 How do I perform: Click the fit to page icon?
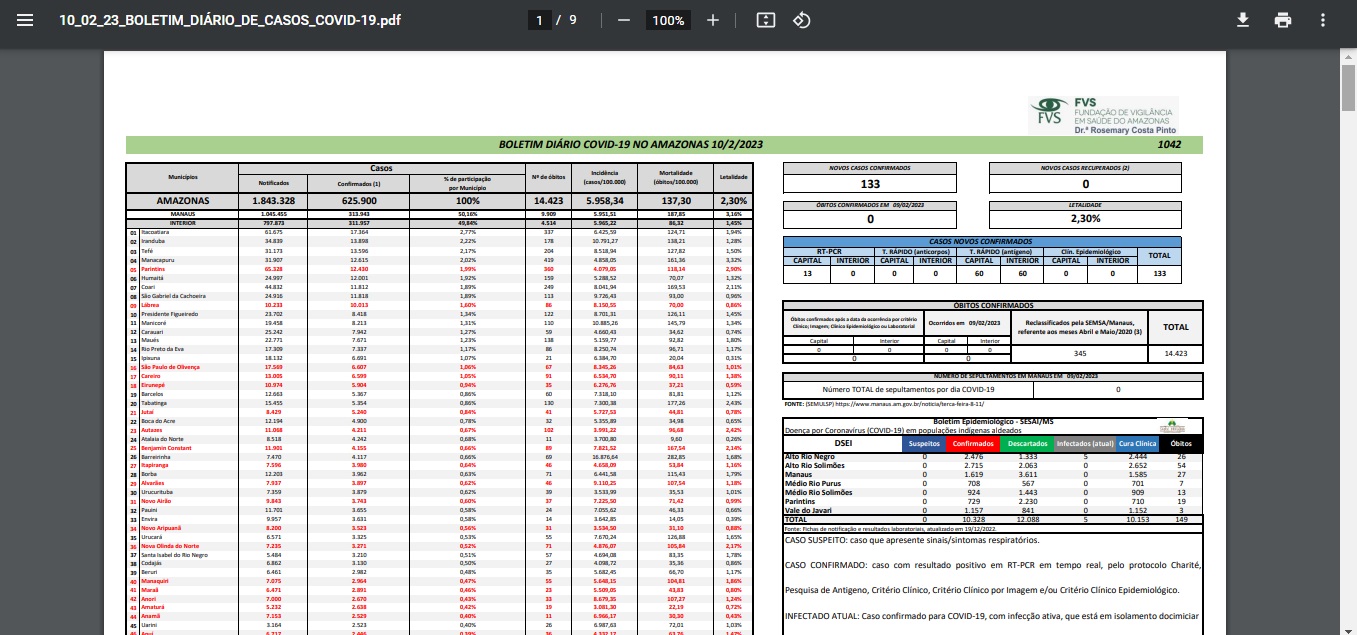pos(766,20)
